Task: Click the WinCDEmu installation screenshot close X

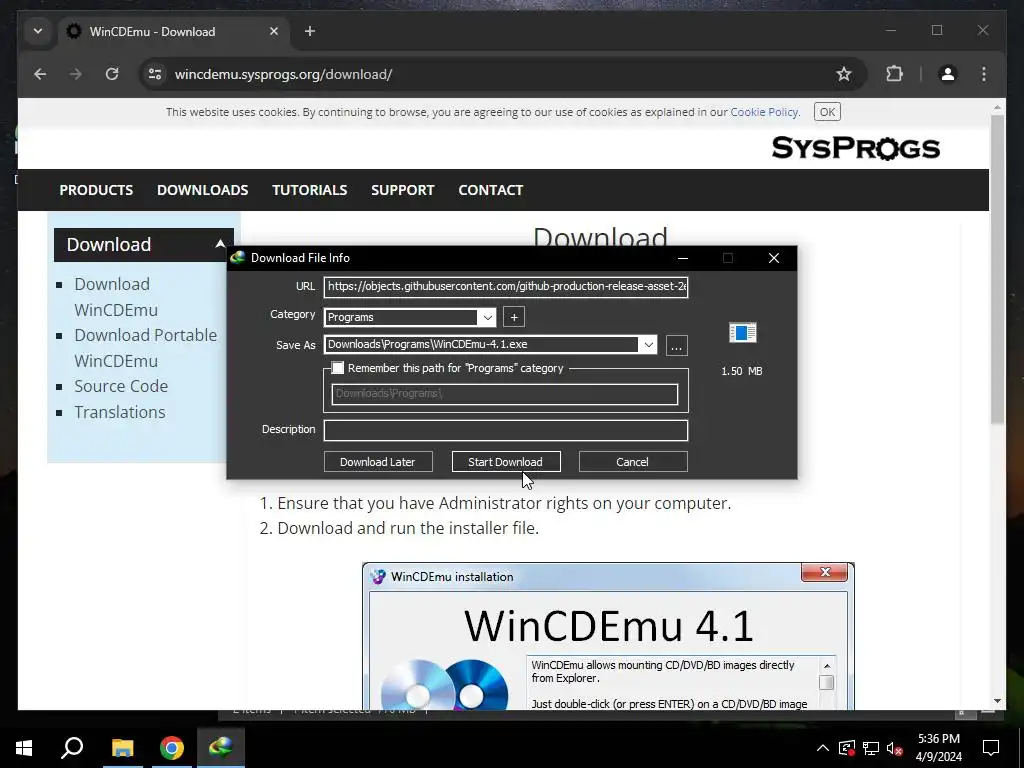Action: 825,572
